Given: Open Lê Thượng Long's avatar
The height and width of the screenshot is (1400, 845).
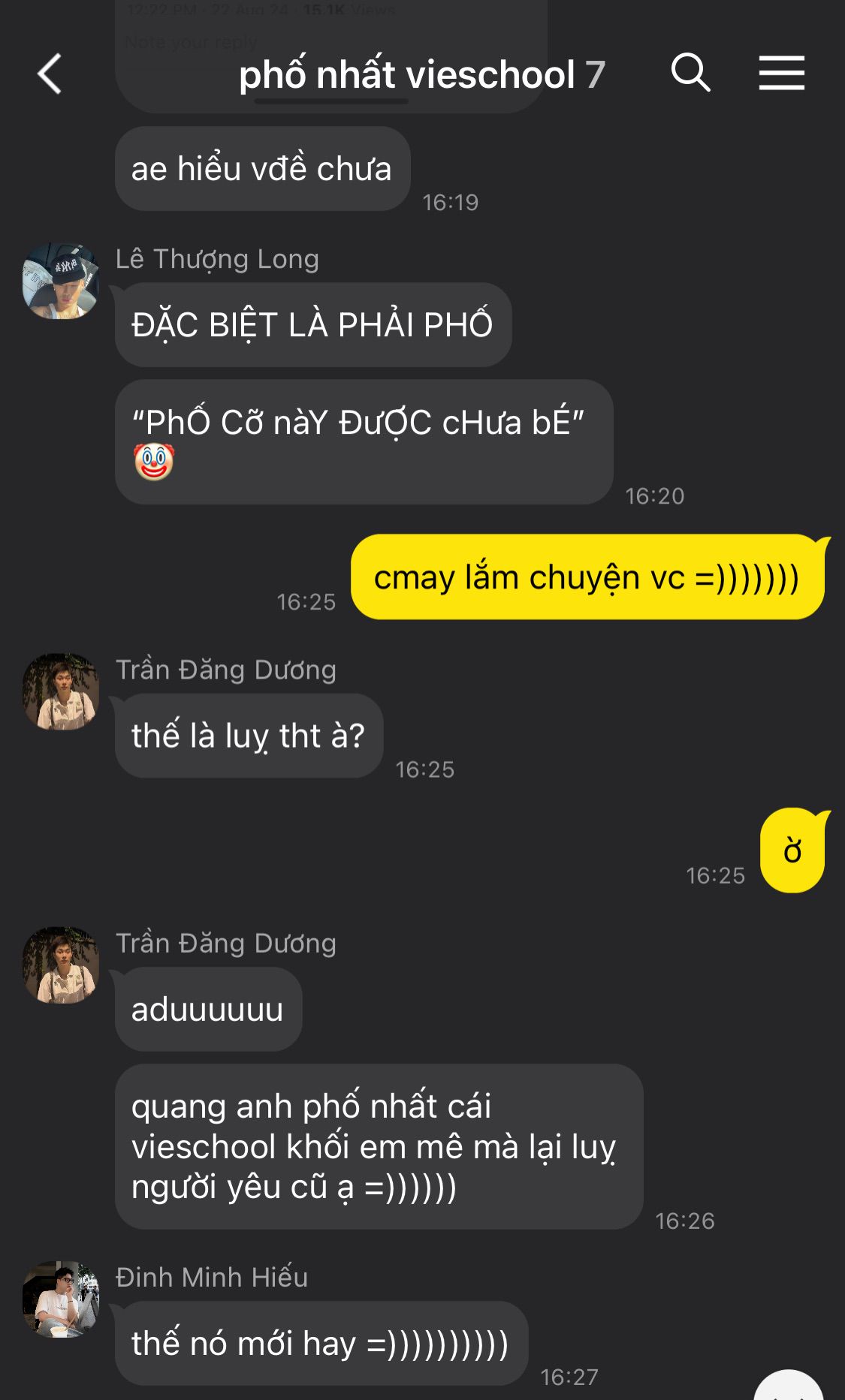Looking at the screenshot, I should (x=61, y=281).
